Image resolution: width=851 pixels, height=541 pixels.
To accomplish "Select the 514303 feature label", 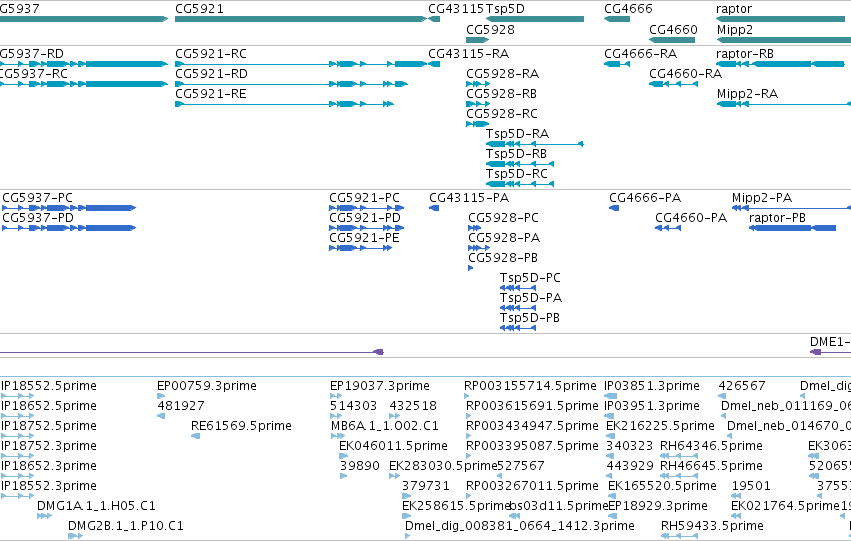I will click(353, 406).
